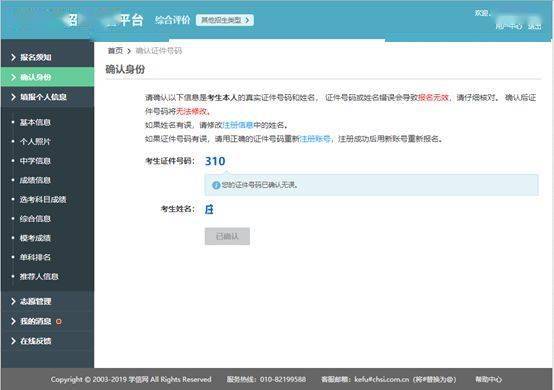Follow the 注册账号 link in the instructions
This screenshot has height=390, width=554.
tap(315, 139)
